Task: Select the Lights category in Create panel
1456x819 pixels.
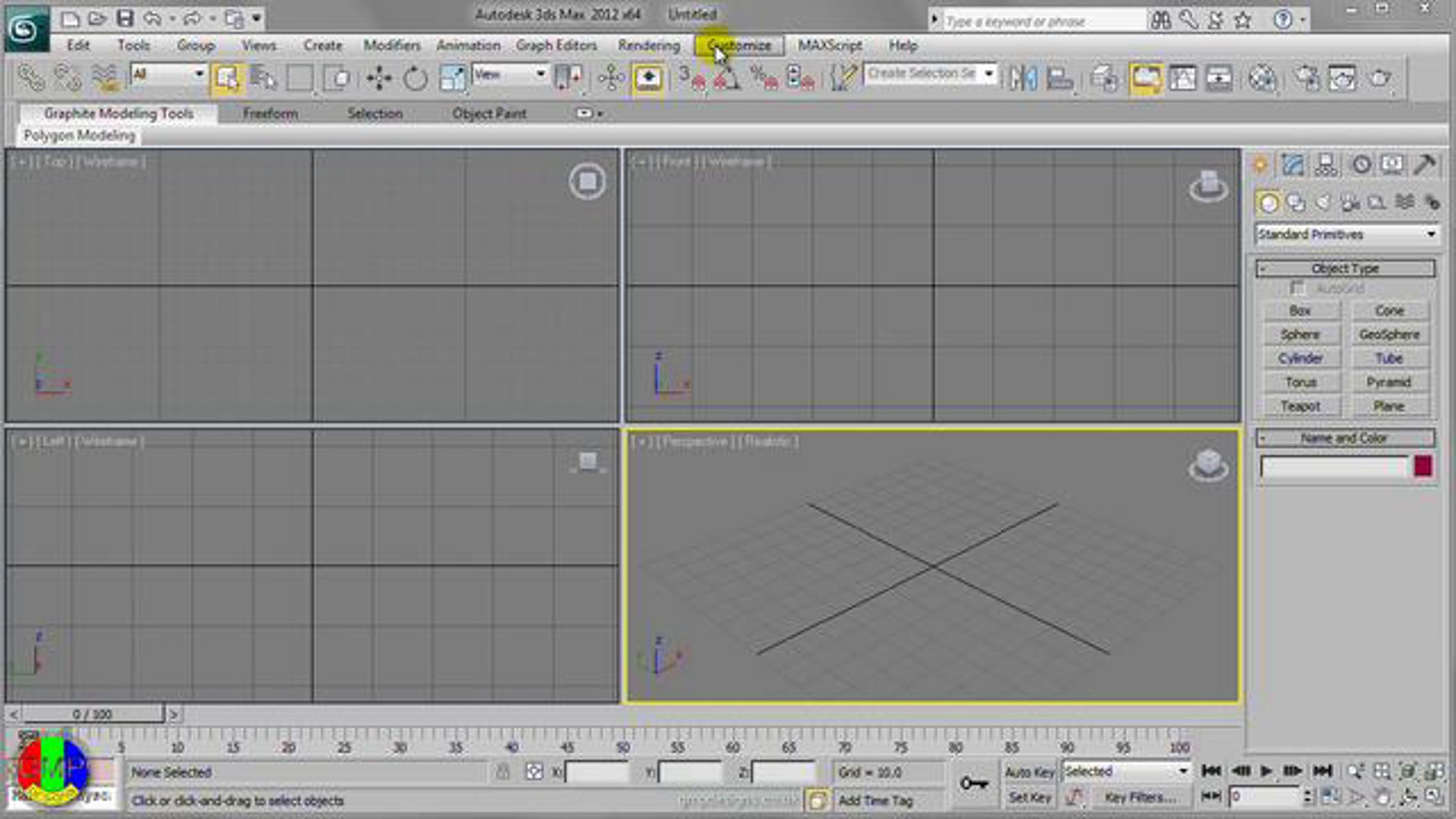Action: coord(1323,203)
